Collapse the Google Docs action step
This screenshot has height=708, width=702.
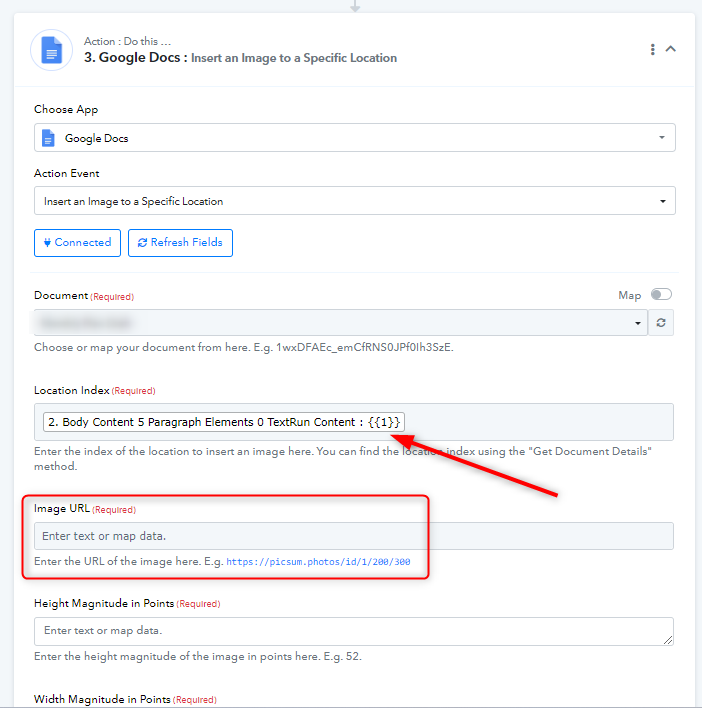coord(671,49)
